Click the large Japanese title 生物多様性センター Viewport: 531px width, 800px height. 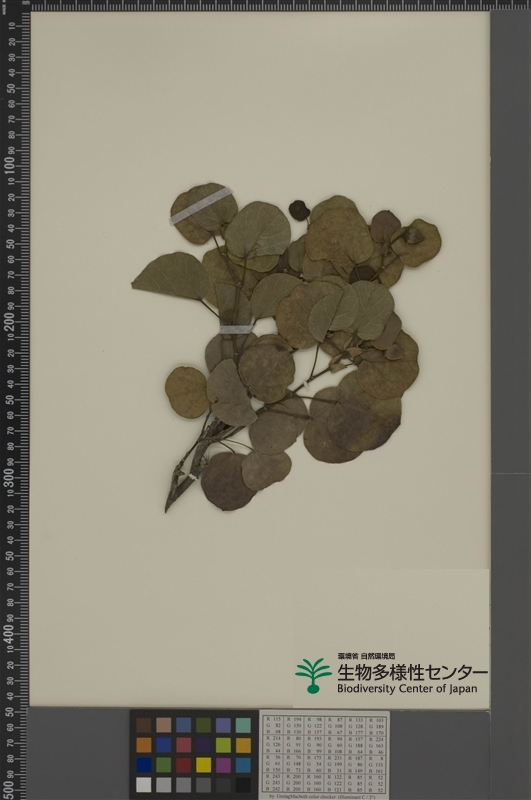412,672
